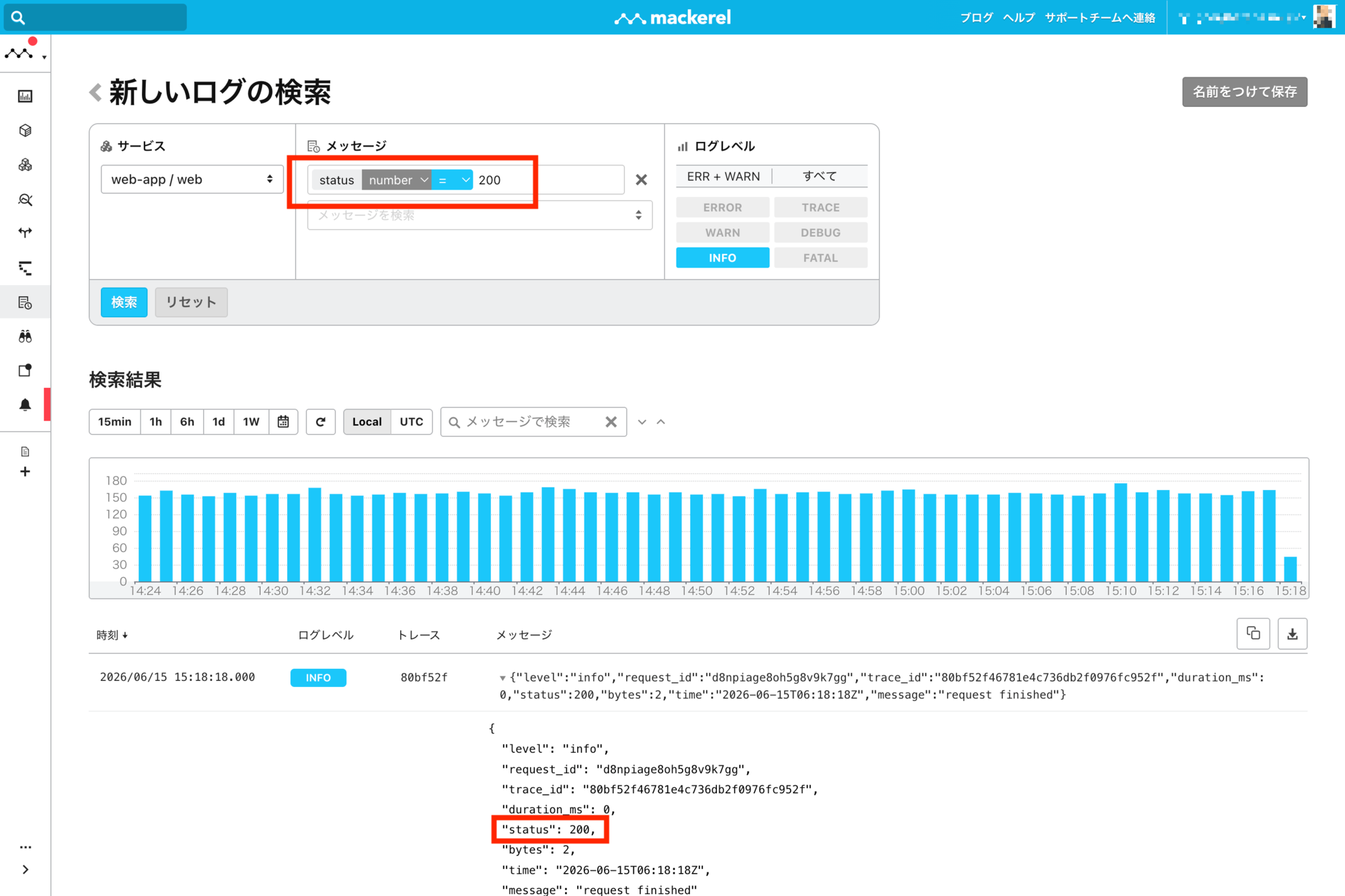Image resolution: width=1345 pixels, height=896 pixels.
Task: Go back via the title chevron
Action: [x=95, y=92]
